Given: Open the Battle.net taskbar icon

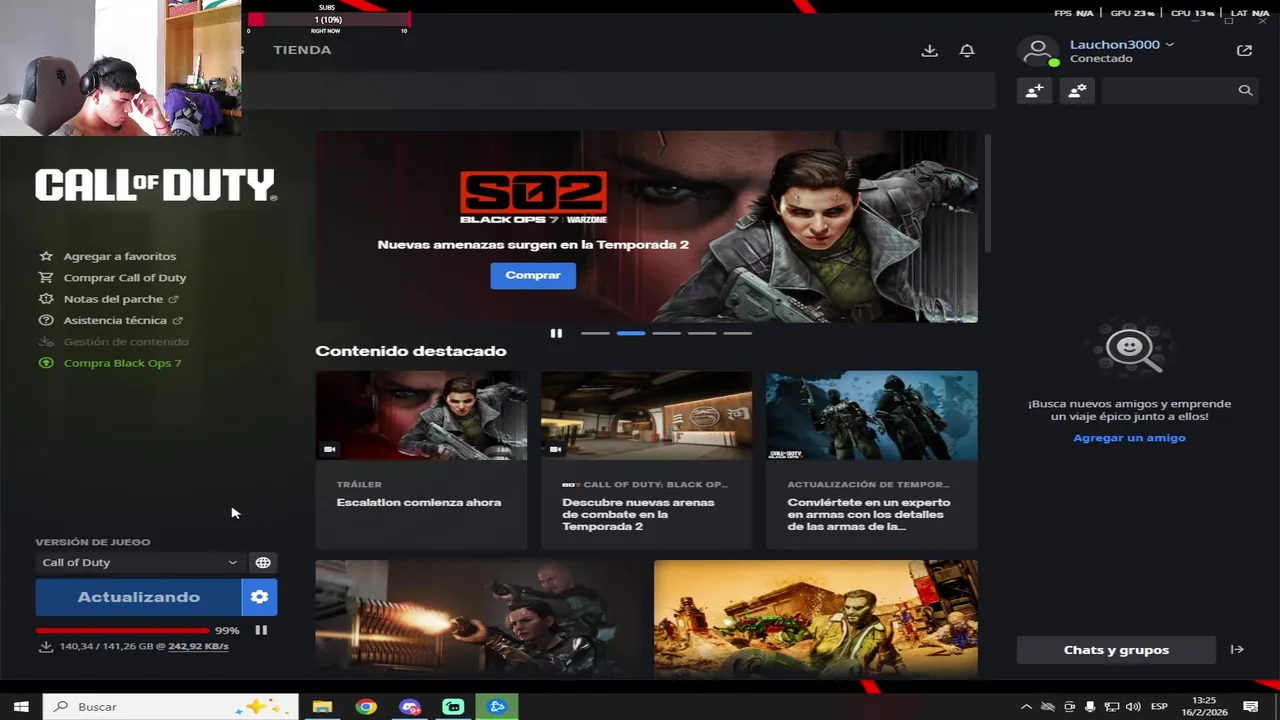Looking at the screenshot, I should [497, 707].
